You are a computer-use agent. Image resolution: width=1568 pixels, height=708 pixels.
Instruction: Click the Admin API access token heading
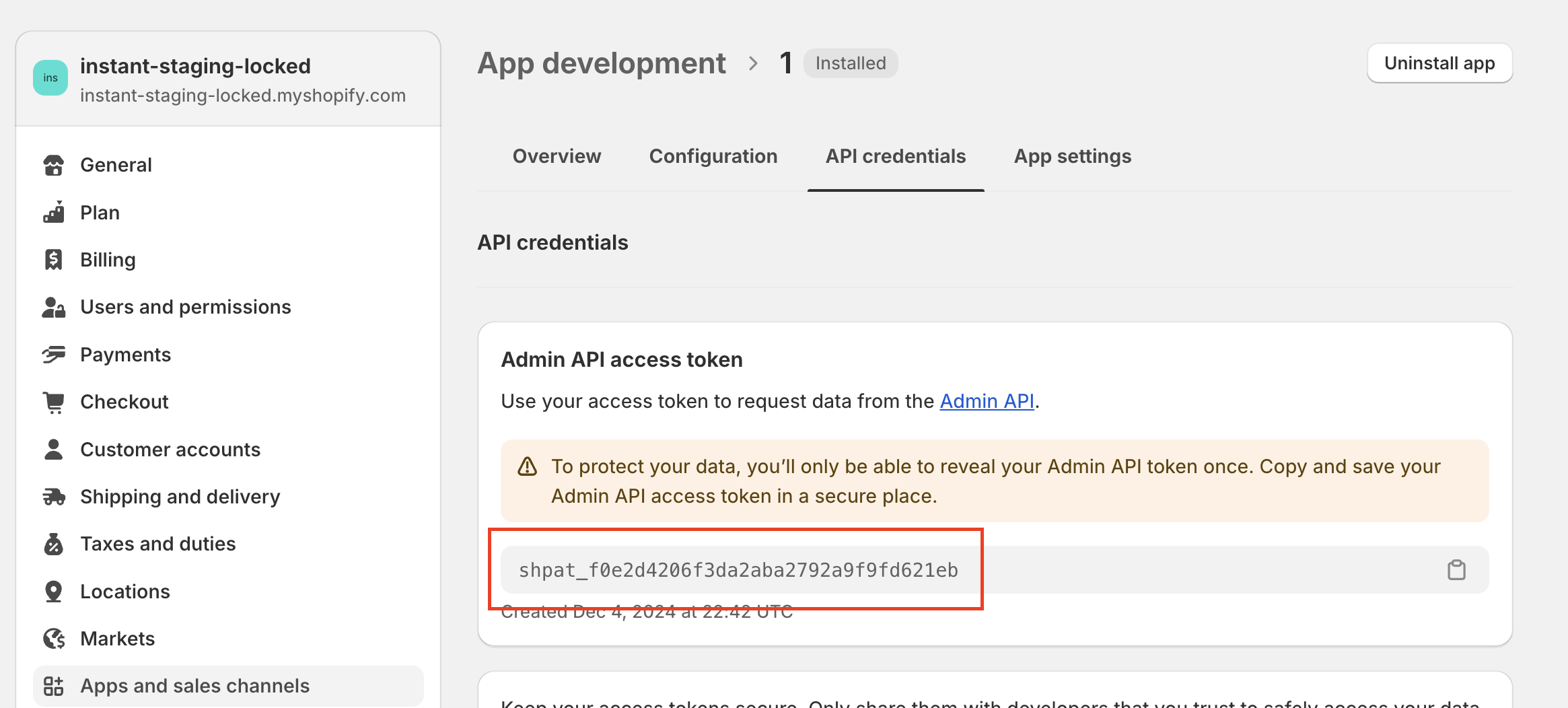tap(622, 359)
